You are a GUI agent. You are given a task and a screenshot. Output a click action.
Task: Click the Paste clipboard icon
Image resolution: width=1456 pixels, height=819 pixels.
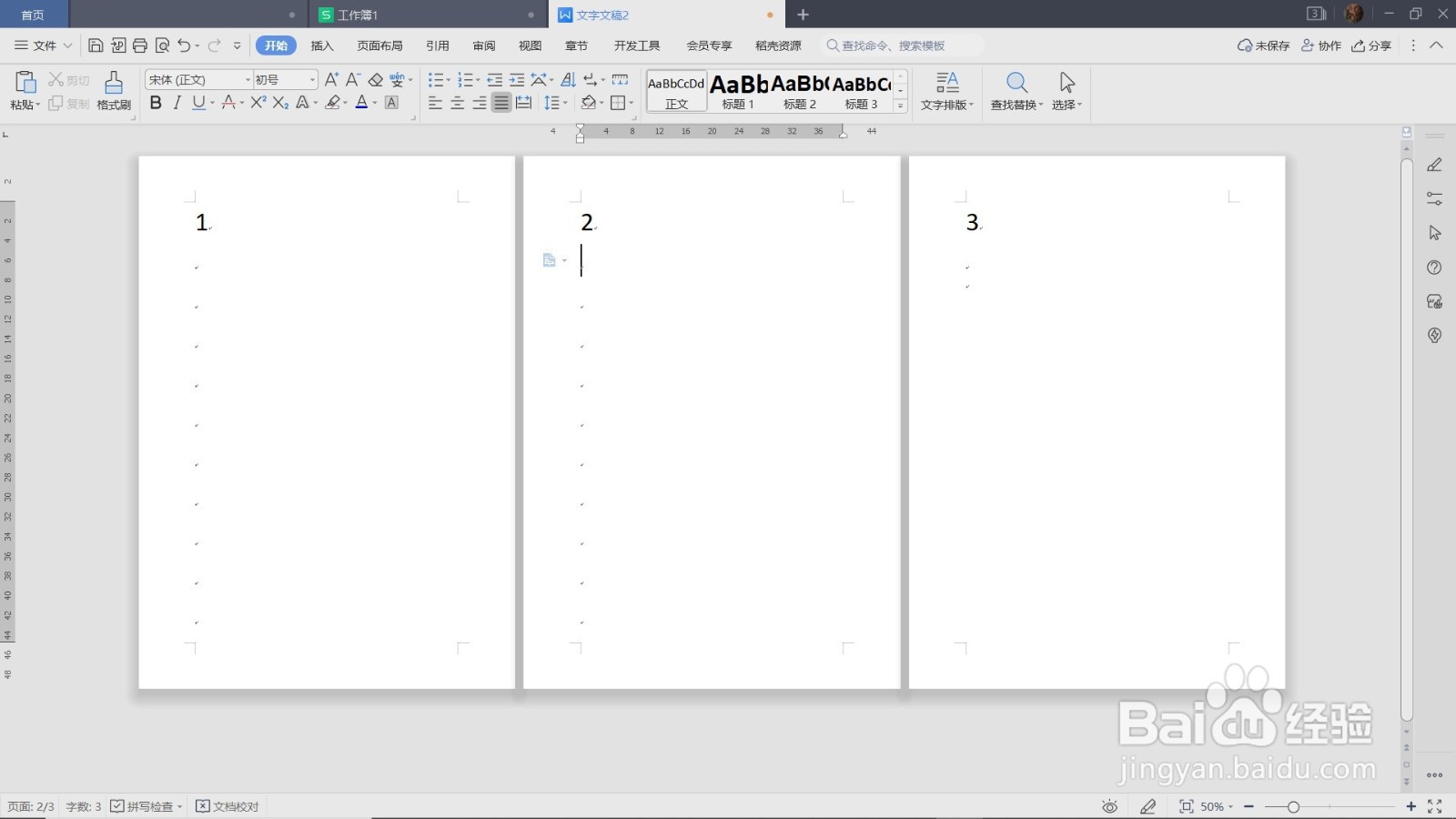point(25,82)
